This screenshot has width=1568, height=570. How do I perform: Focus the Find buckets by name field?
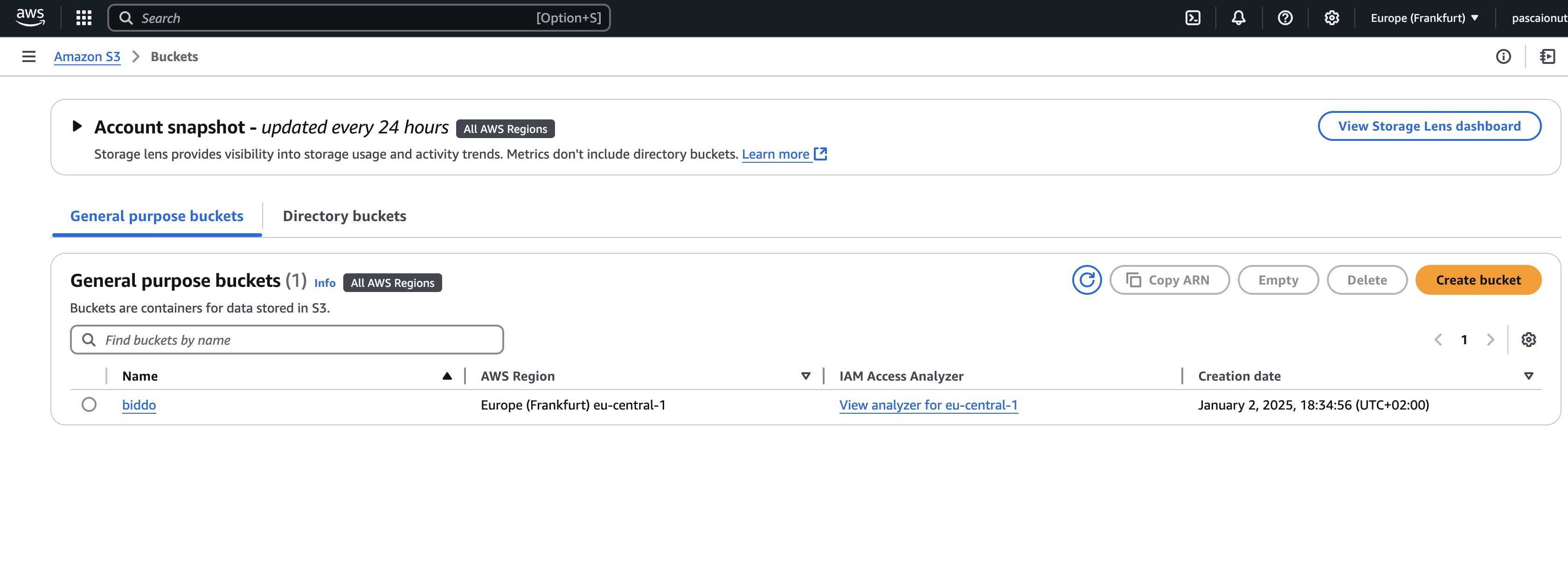click(x=287, y=340)
